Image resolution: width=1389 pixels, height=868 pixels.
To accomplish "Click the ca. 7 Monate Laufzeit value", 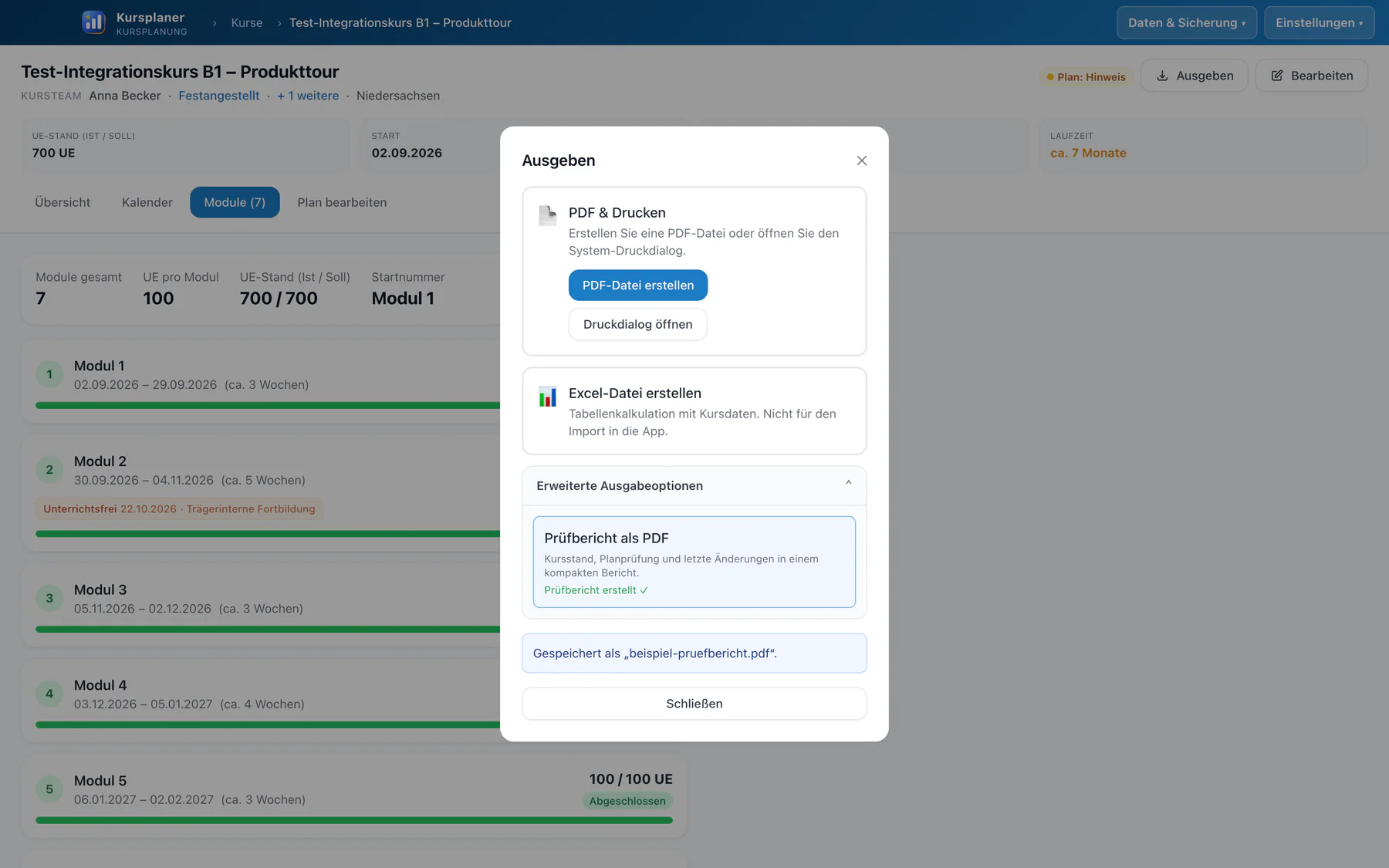I will [1088, 153].
